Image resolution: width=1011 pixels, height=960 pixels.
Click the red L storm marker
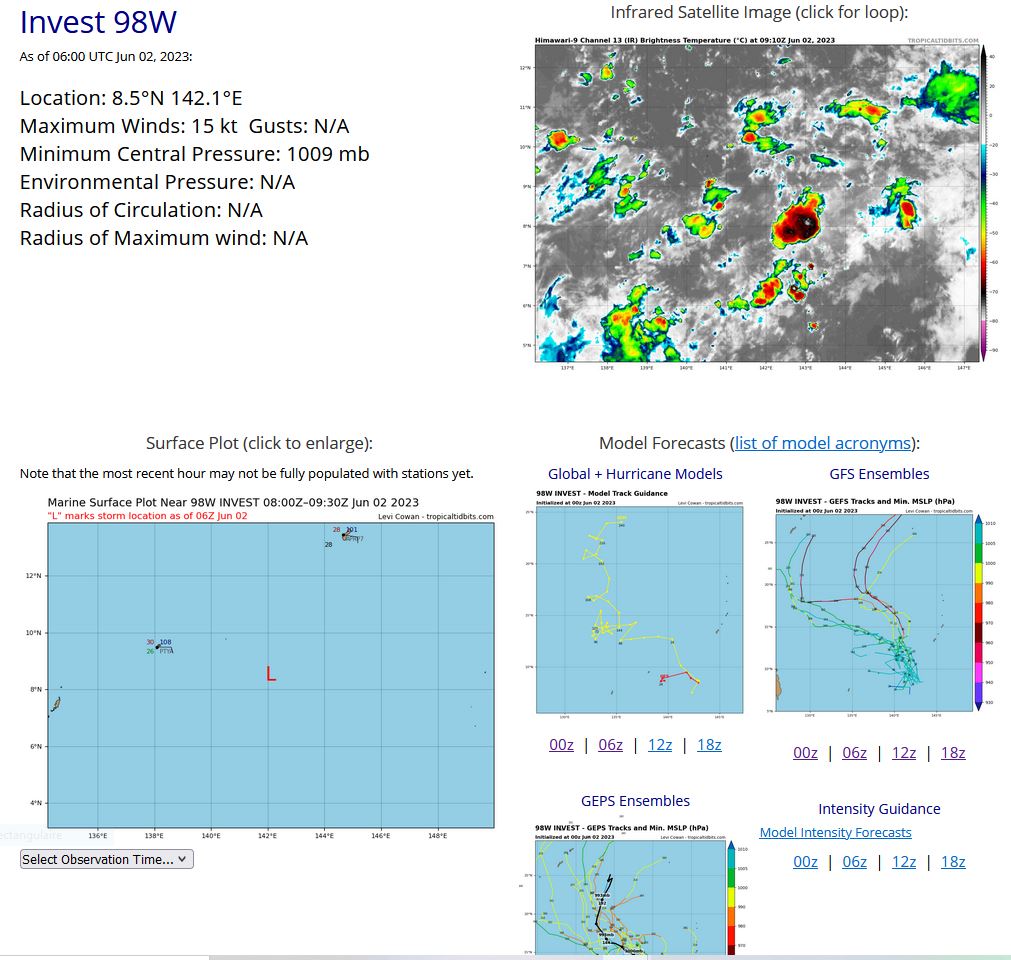[x=270, y=674]
